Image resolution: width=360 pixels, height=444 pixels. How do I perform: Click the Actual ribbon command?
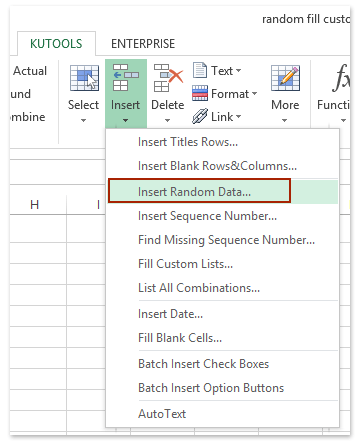[30, 71]
